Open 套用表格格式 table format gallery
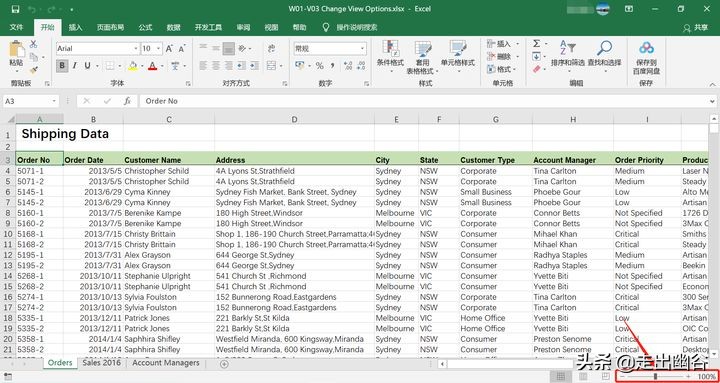The height and width of the screenshot is (383, 720). tap(422, 58)
